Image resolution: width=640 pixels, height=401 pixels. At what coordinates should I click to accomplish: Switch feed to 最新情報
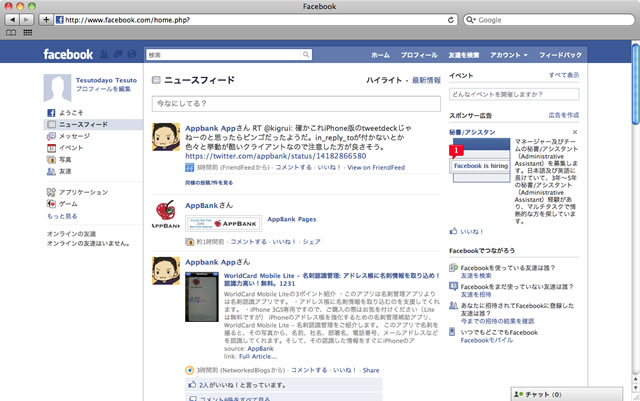click(x=426, y=80)
